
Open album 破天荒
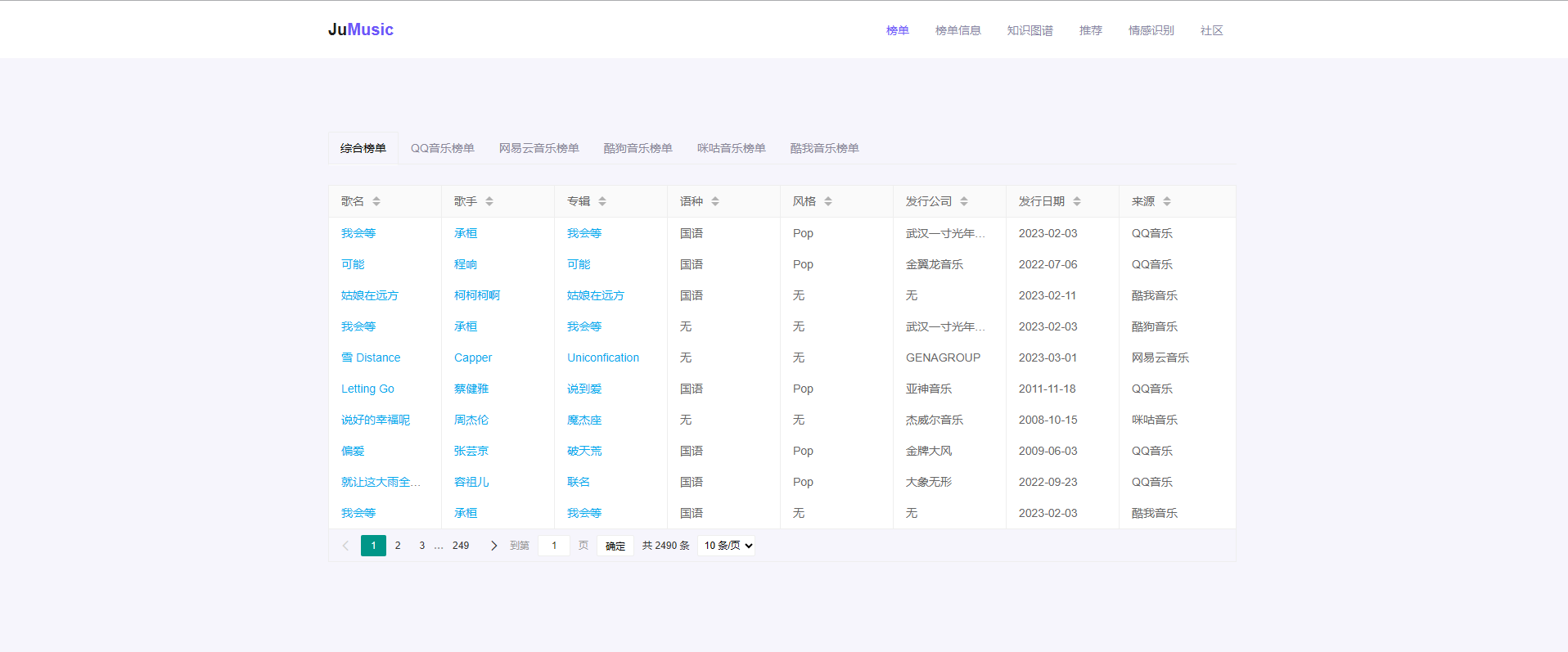tap(584, 451)
